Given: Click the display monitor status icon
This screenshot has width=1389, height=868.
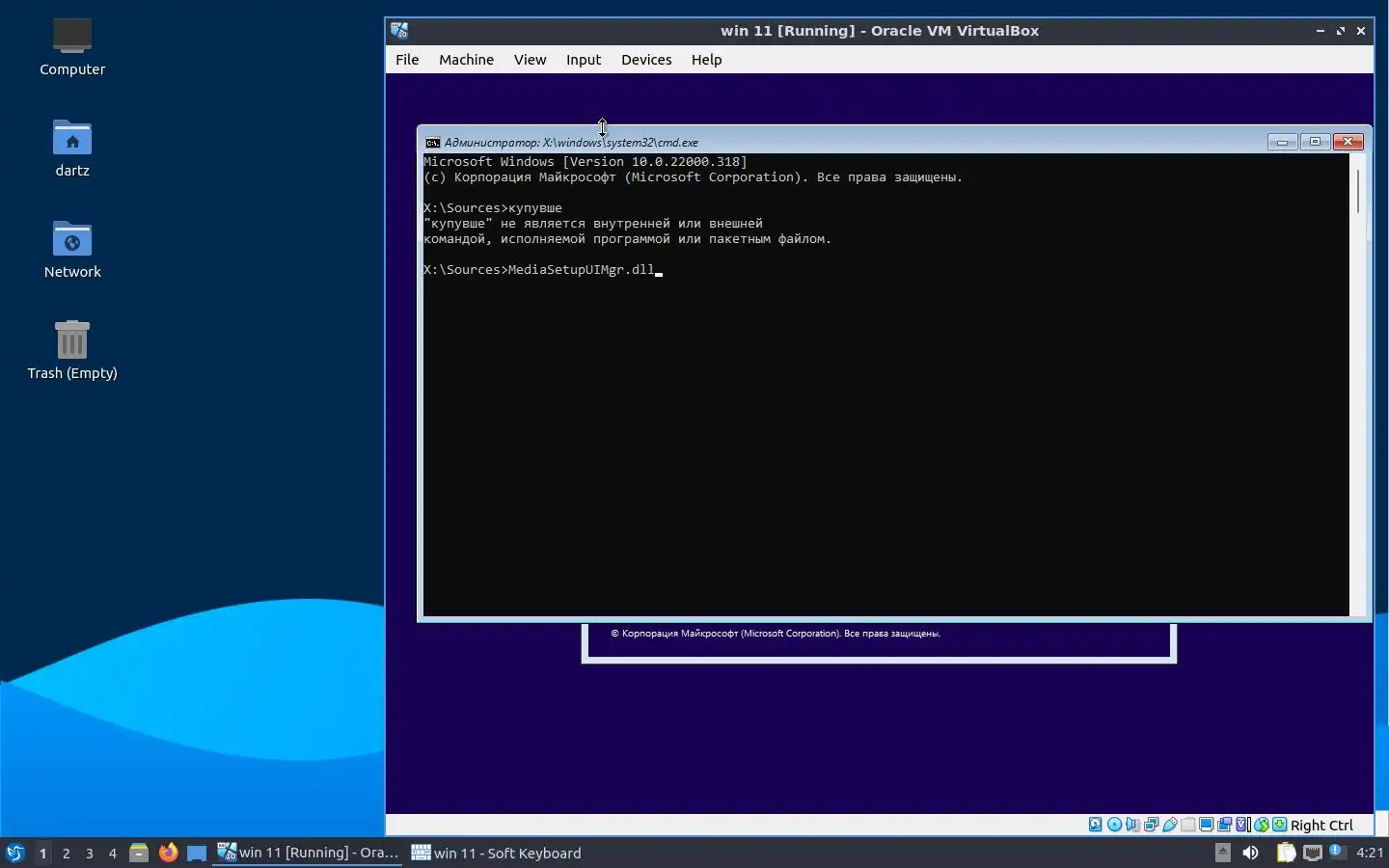Looking at the screenshot, I should point(1207,825).
